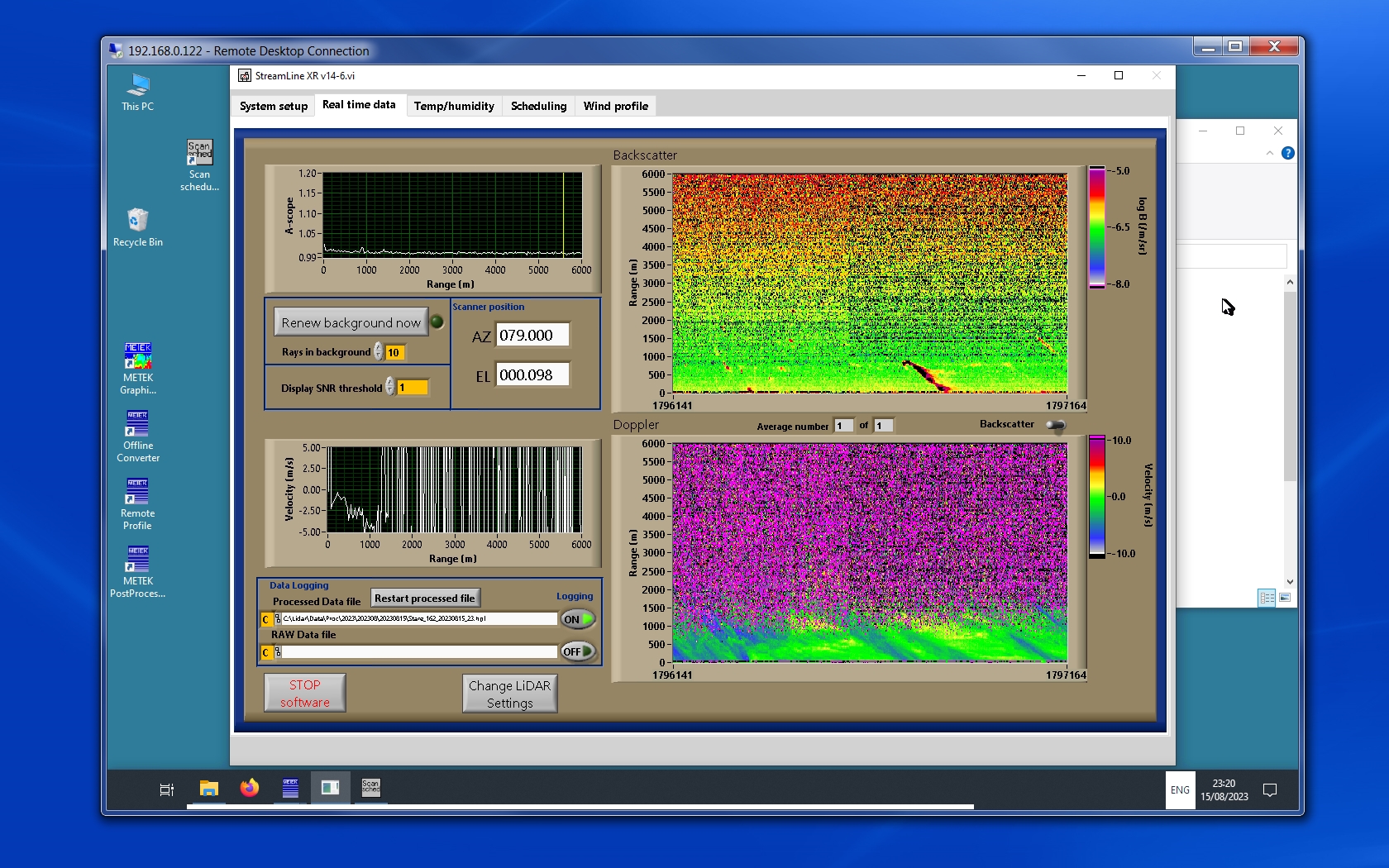1389x868 pixels.
Task: Toggle the RAW Data file OFF switch
Action: click(577, 651)
